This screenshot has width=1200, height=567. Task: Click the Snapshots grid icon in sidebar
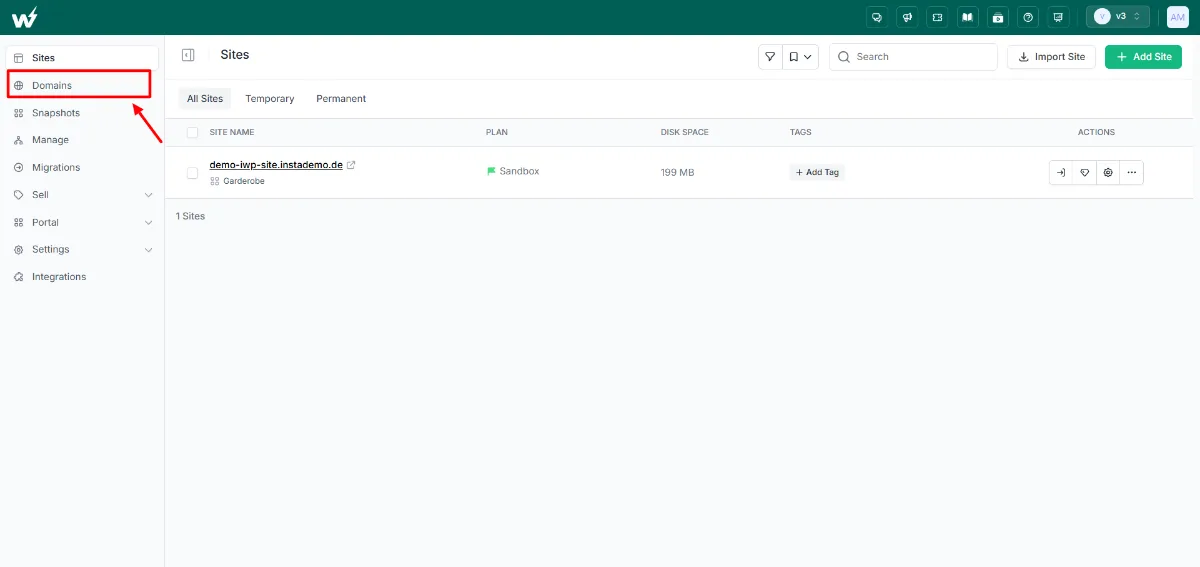pos(19,113)
